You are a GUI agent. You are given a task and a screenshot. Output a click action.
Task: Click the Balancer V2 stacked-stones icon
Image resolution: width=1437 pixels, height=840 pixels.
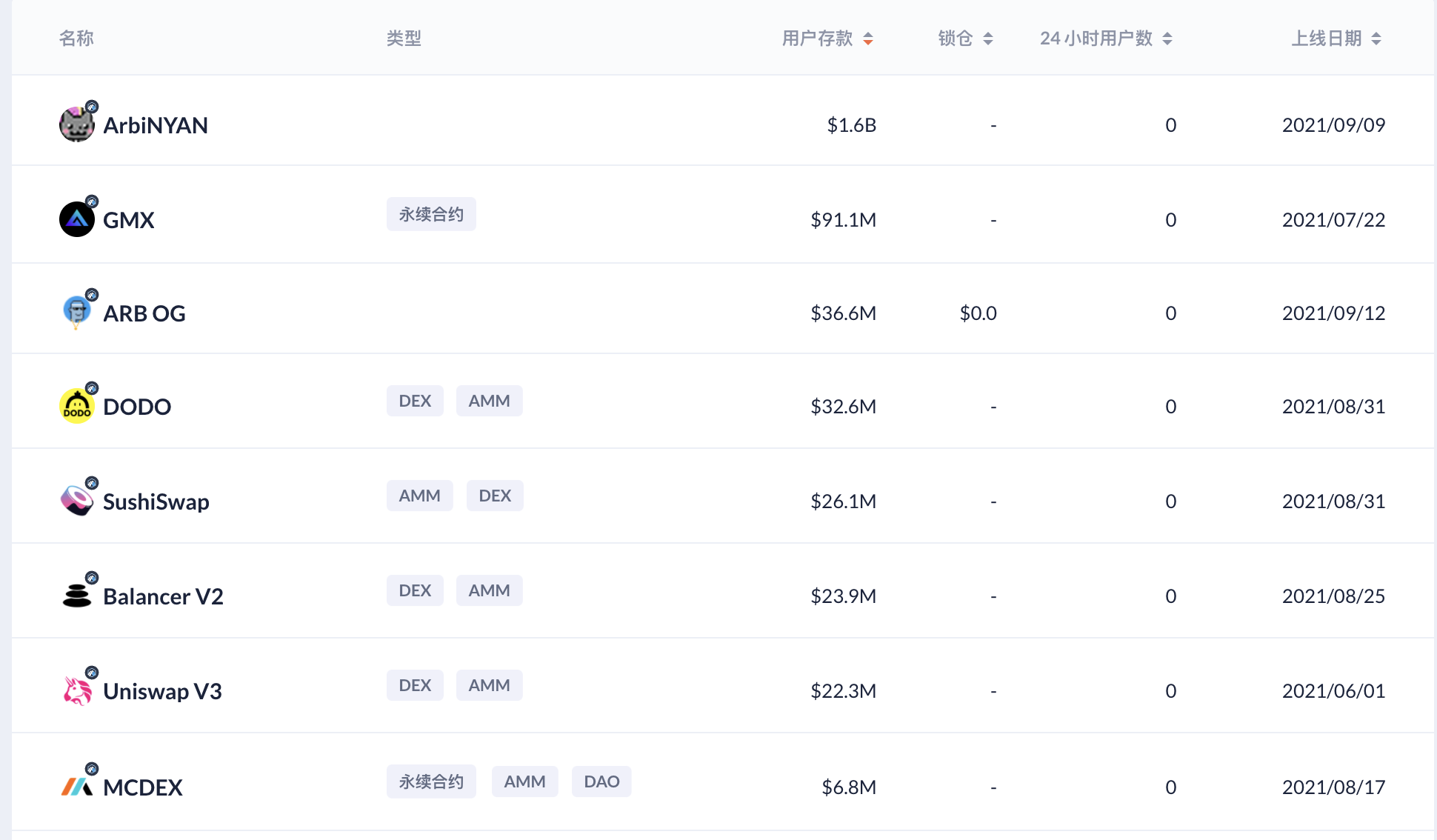[76, 596]
